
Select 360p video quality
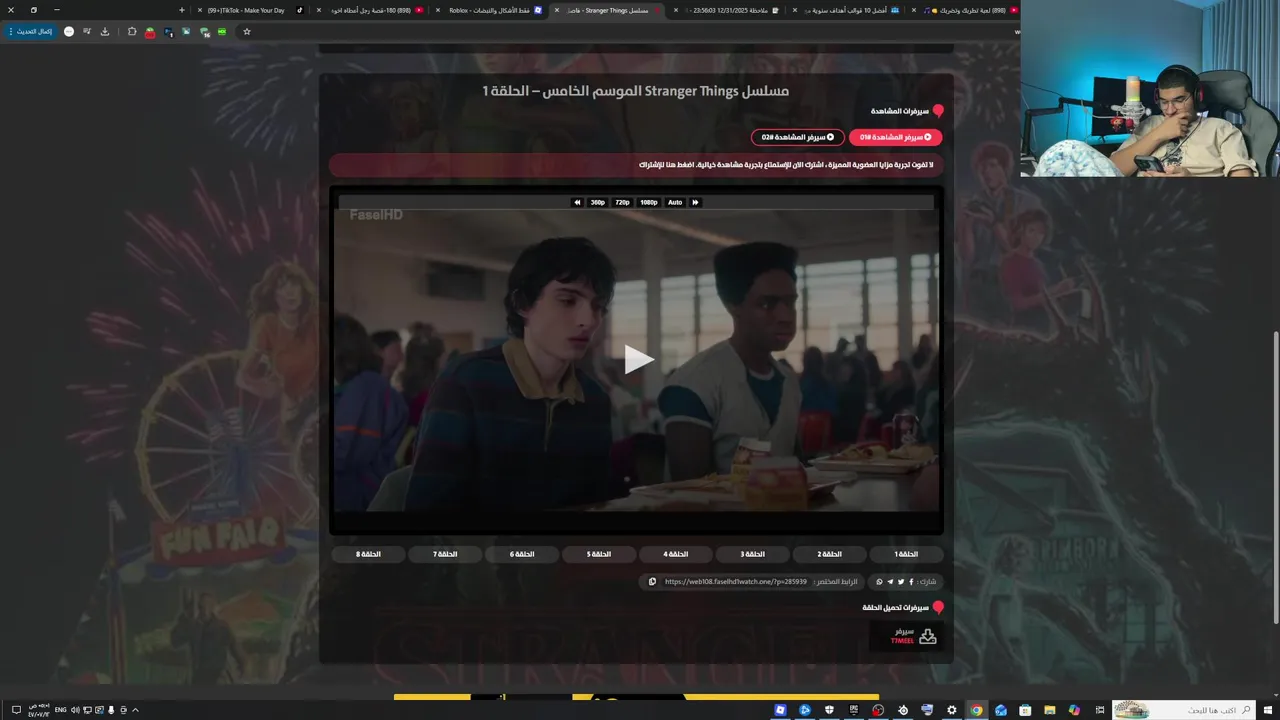597,202
